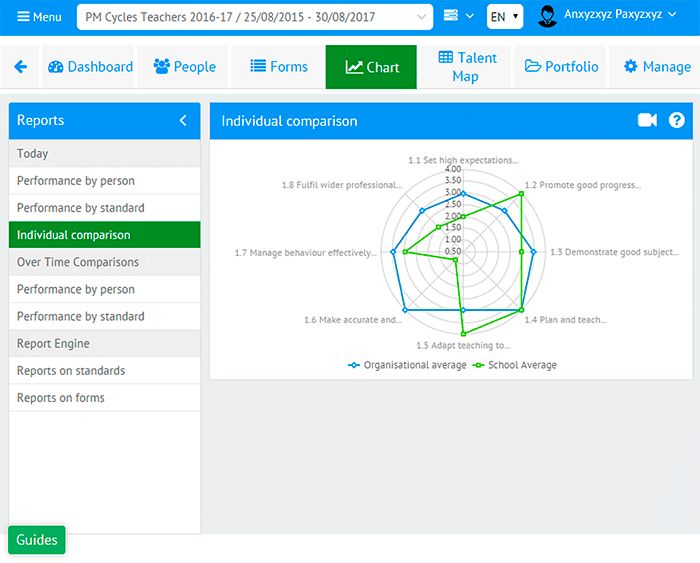Viewport: 700px width, 563px height.
Task: Open Performance by person under Over Time Comparisons
Action: point(104,289)
